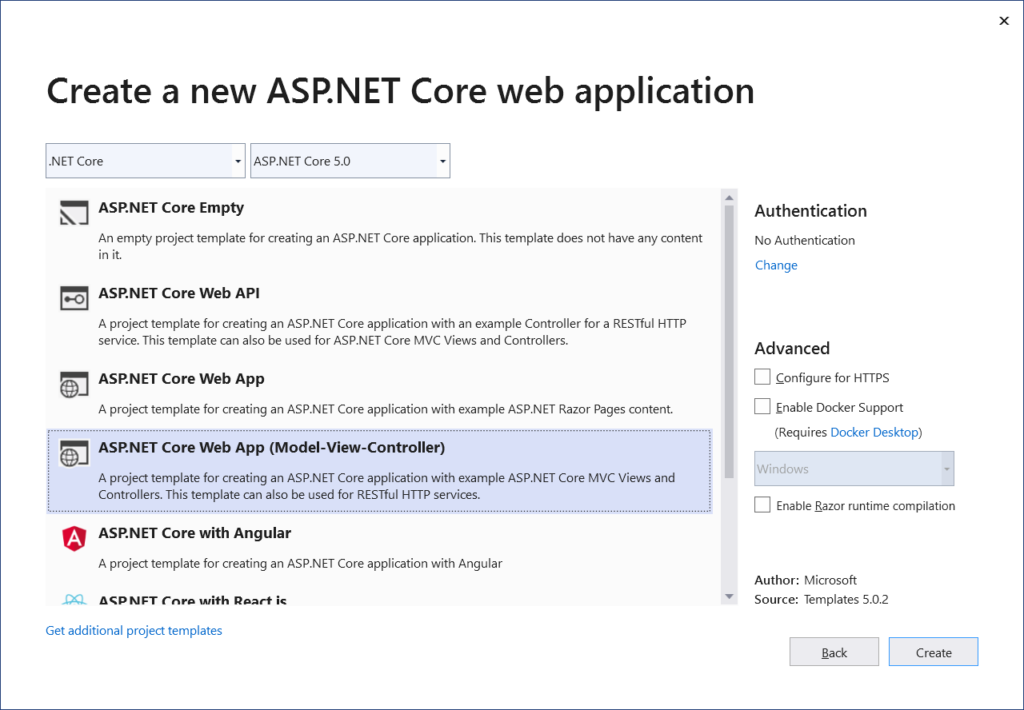Select the ASP.NET Core Web API template title
The image size is (1024, 710).
(179, 293)
